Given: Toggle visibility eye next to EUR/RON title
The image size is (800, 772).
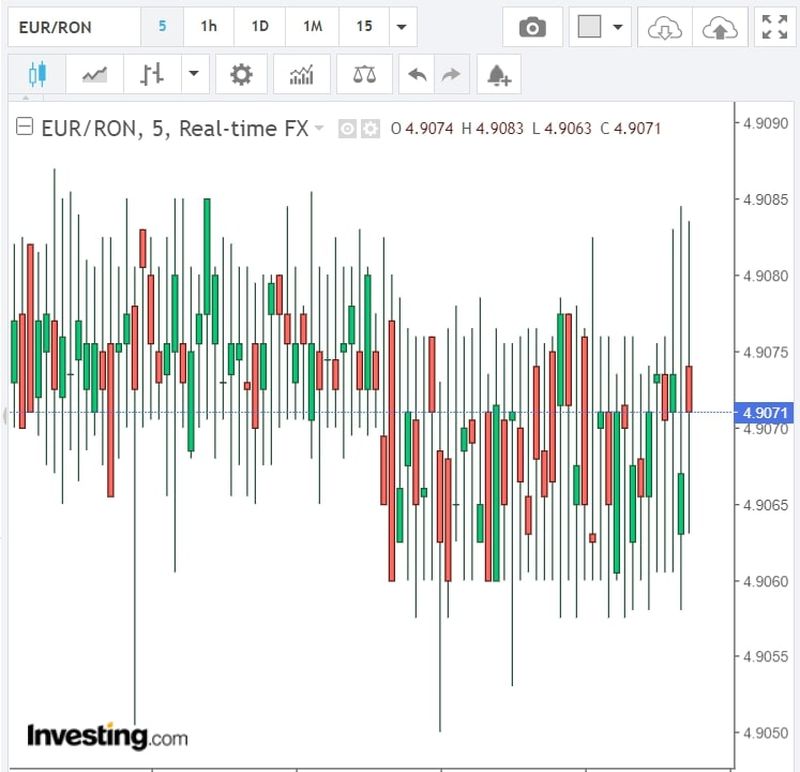Looking at the screenshot, I should pyautogui.click(x=347, y=128).
